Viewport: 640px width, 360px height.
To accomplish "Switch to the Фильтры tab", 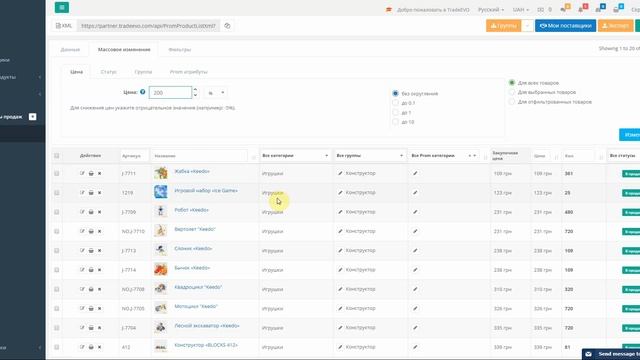I will (x=180, y=49).
